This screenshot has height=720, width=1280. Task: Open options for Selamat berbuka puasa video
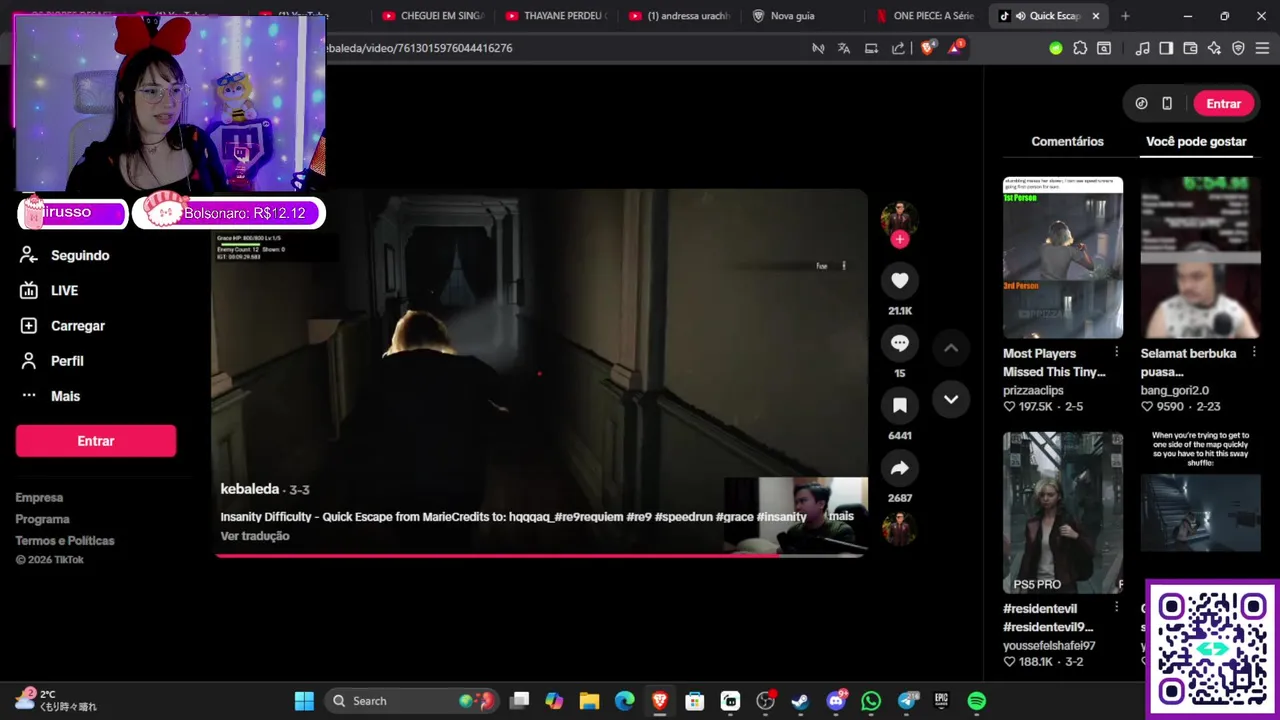(1254, 352)
